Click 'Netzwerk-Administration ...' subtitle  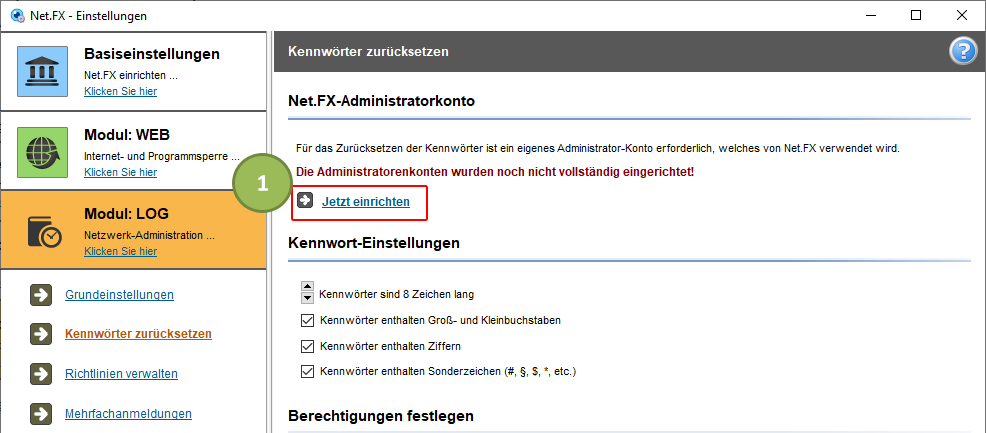coord(150,236)
